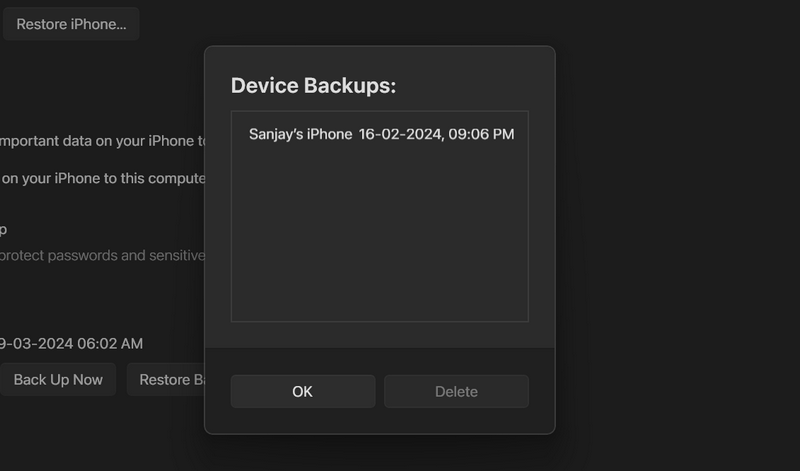Click the 06:02 AM last backup timestamp
The width and height of the screenshot is (800, 471).
(110, 343)
